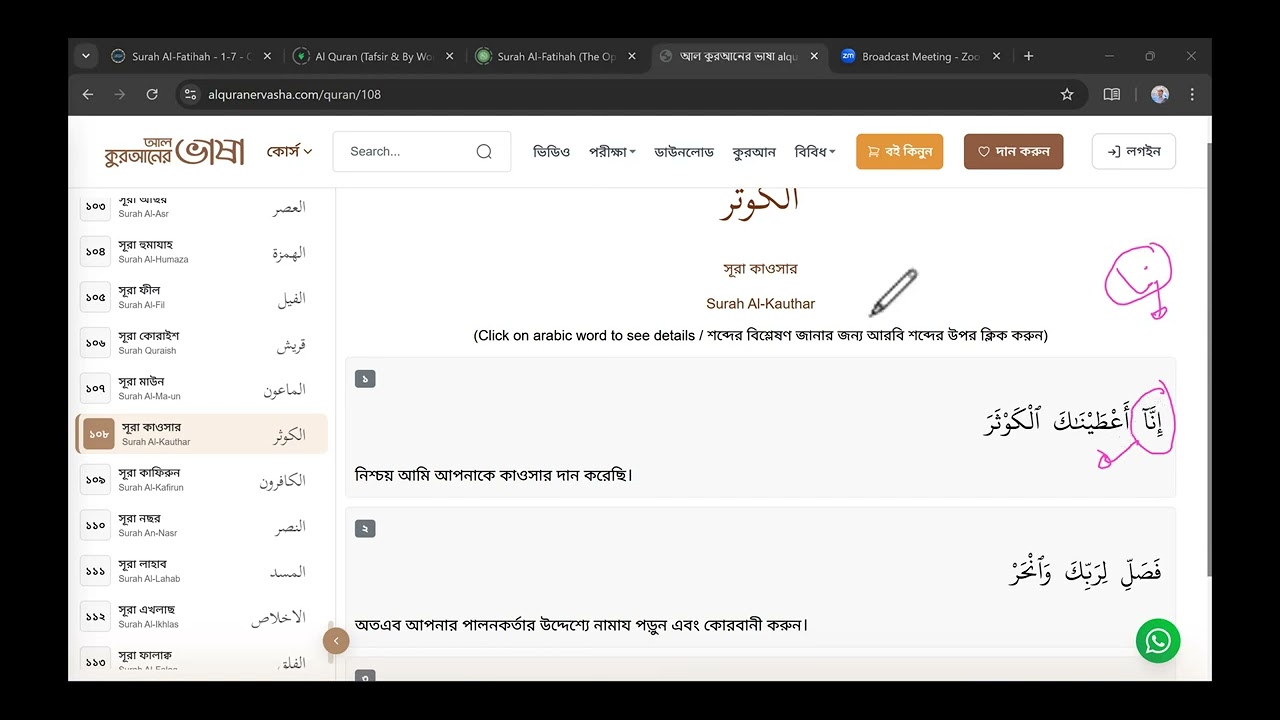Open Chrome profile avatar
Screen dimensions: 1280x720
pos(1160,94)
